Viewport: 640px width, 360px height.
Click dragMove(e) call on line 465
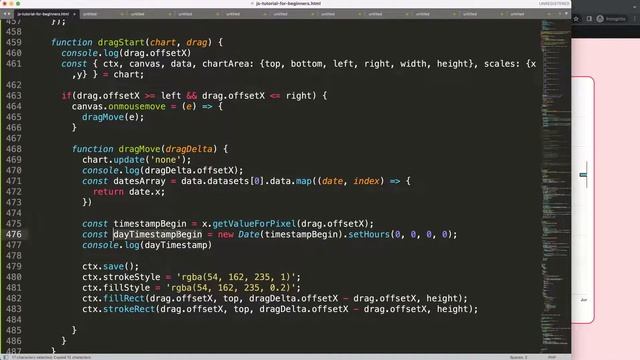point(113,117)
